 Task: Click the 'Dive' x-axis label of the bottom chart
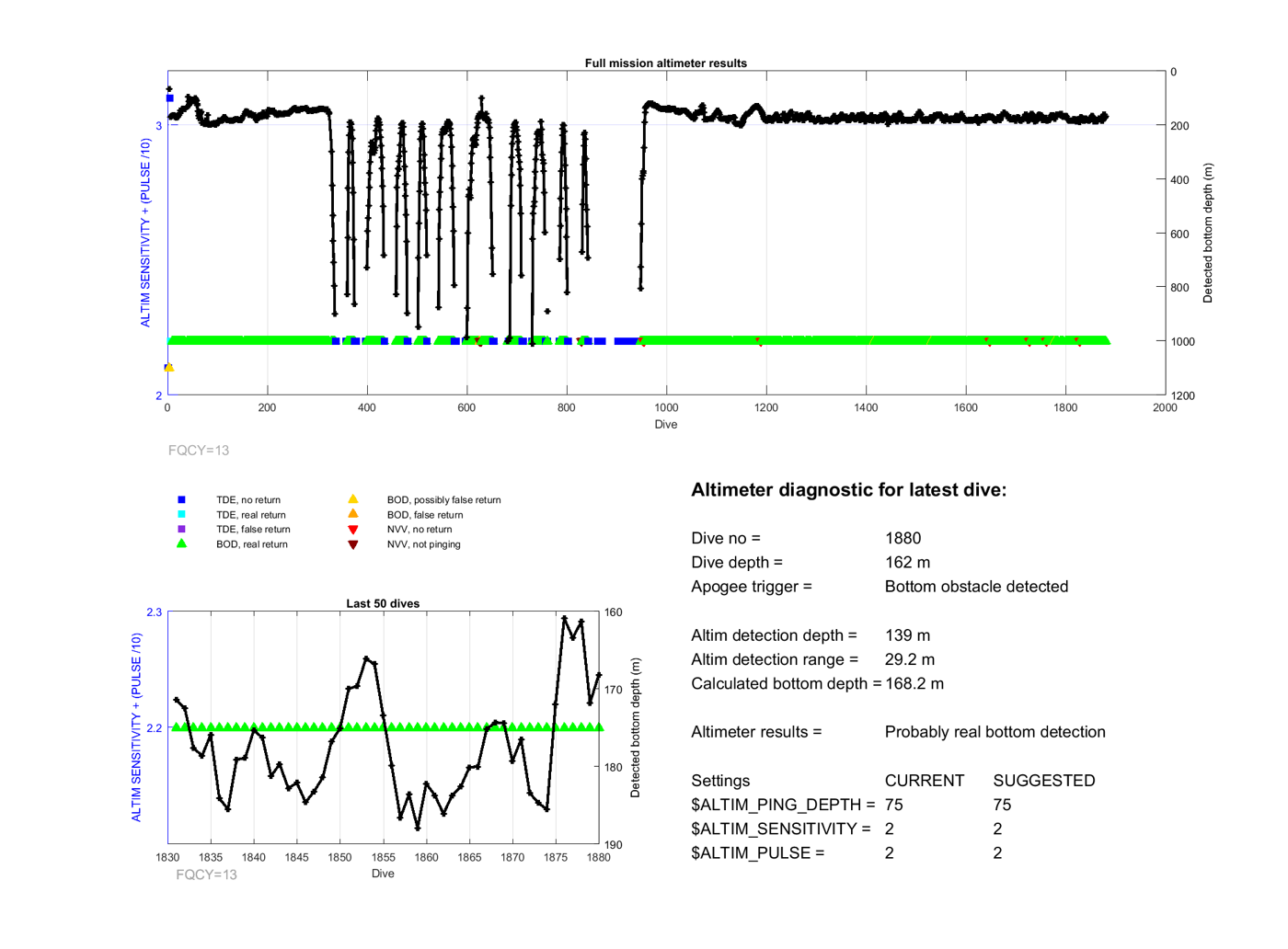(383, 874)
